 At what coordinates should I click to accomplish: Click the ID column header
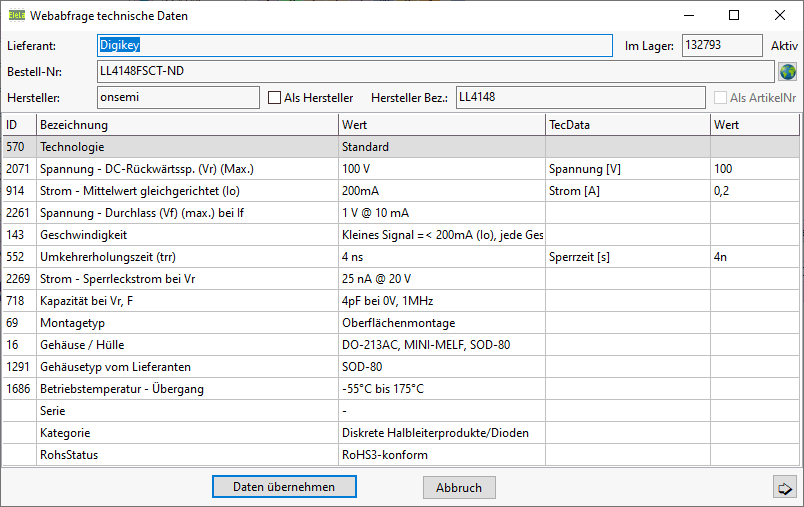18,125
